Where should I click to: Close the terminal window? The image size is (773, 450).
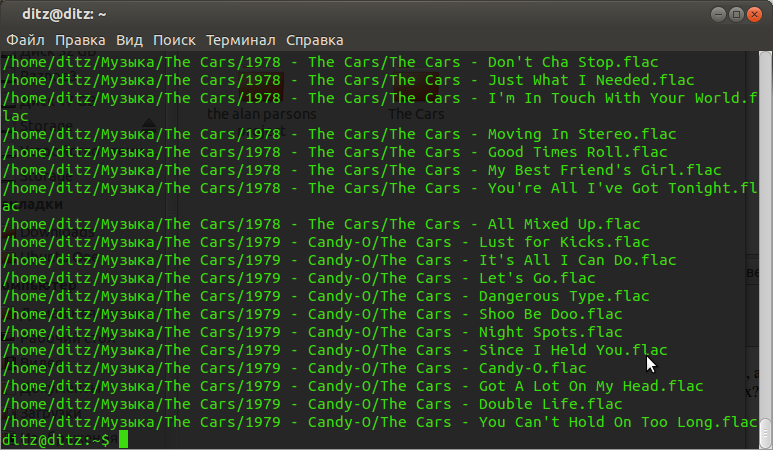point(754,14)
